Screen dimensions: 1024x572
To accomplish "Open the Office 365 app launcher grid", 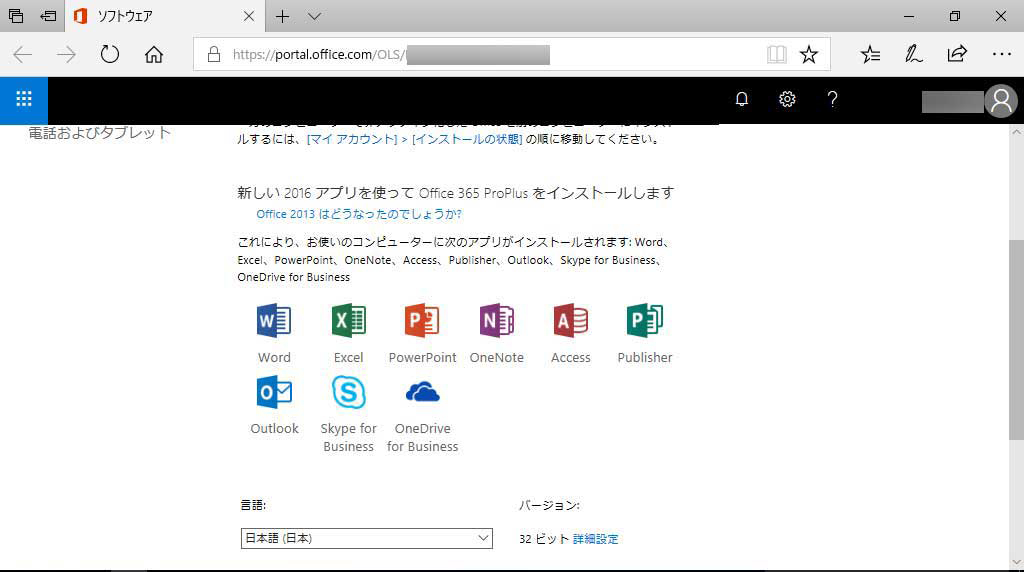I will click(x=24, y=99).
